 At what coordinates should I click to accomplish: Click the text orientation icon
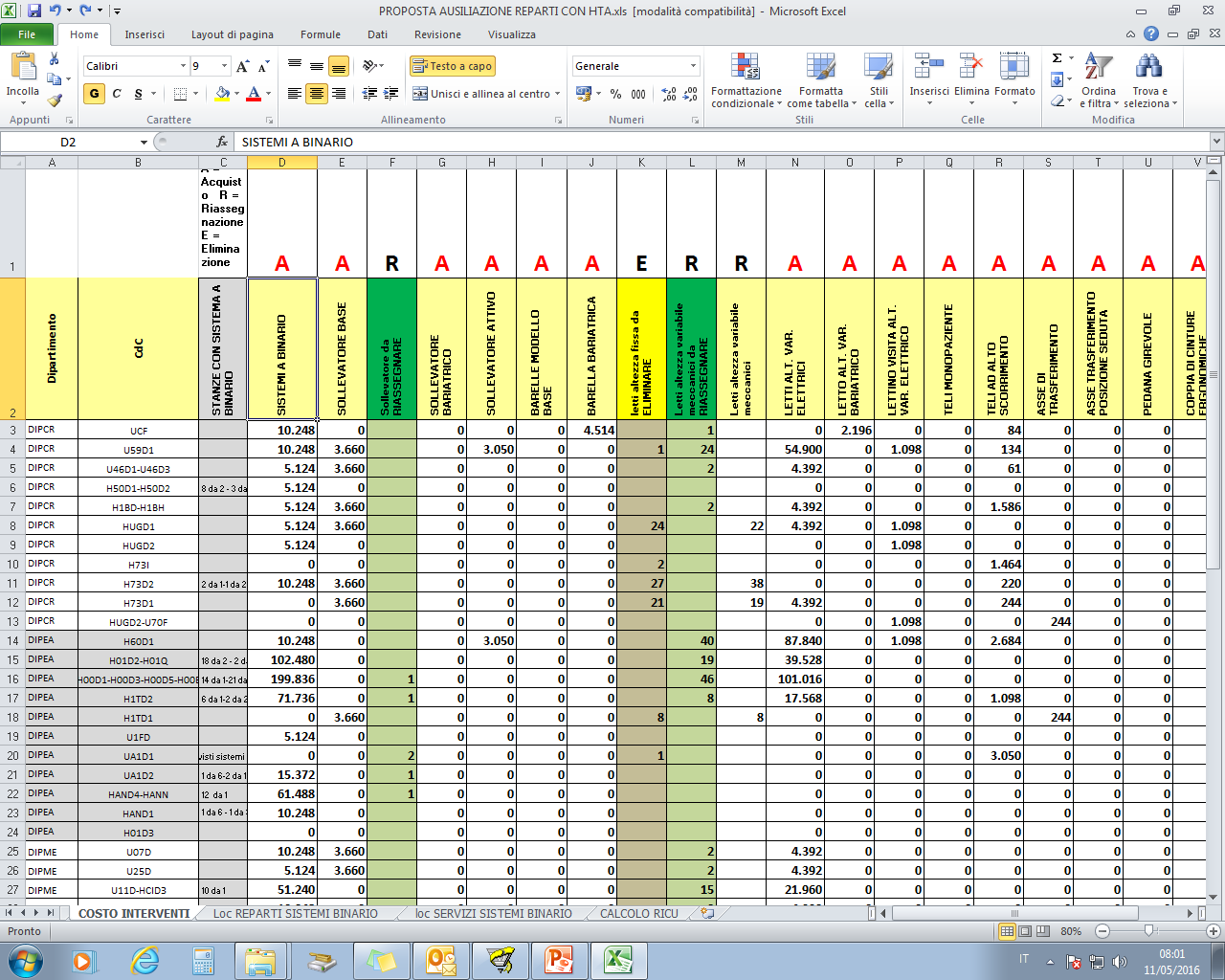click(371, 66)
